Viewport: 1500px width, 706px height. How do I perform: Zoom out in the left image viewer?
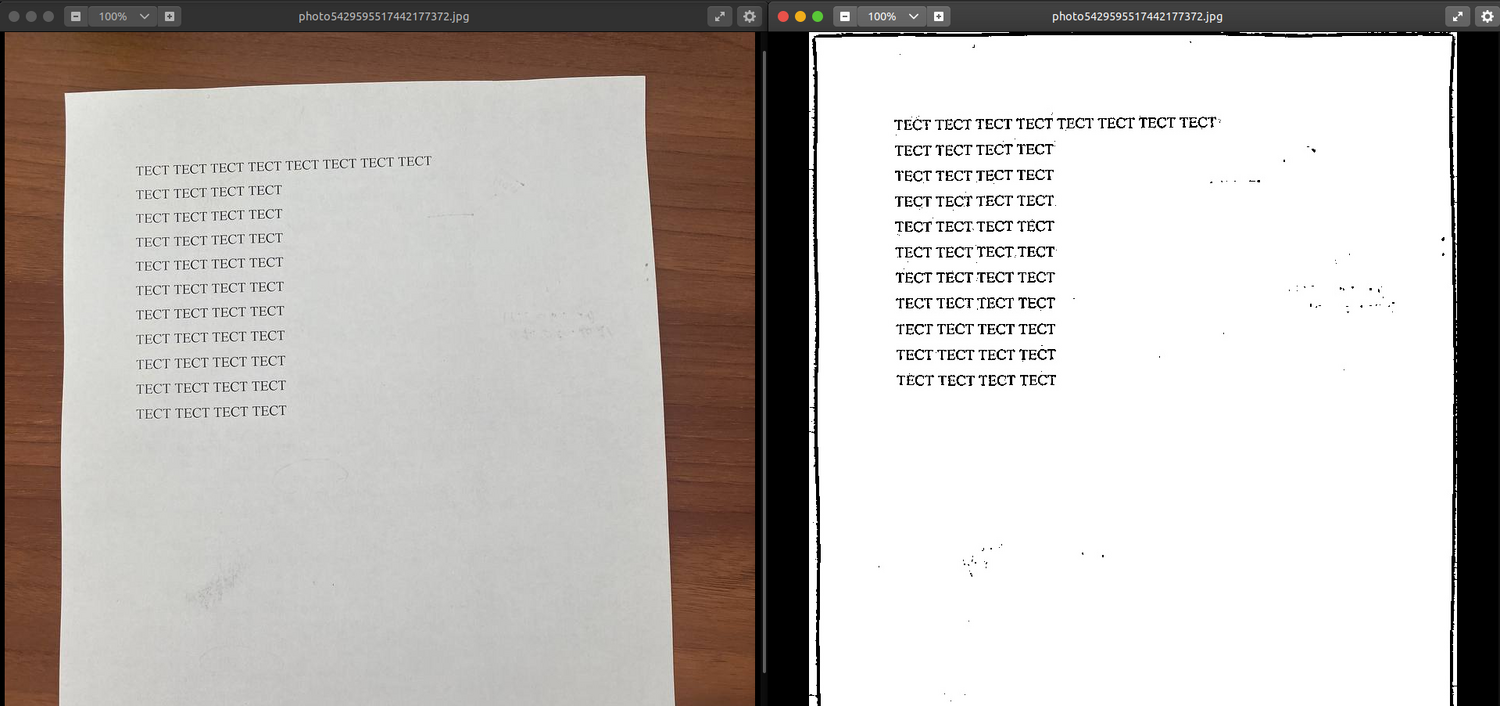tap(76, 16)
